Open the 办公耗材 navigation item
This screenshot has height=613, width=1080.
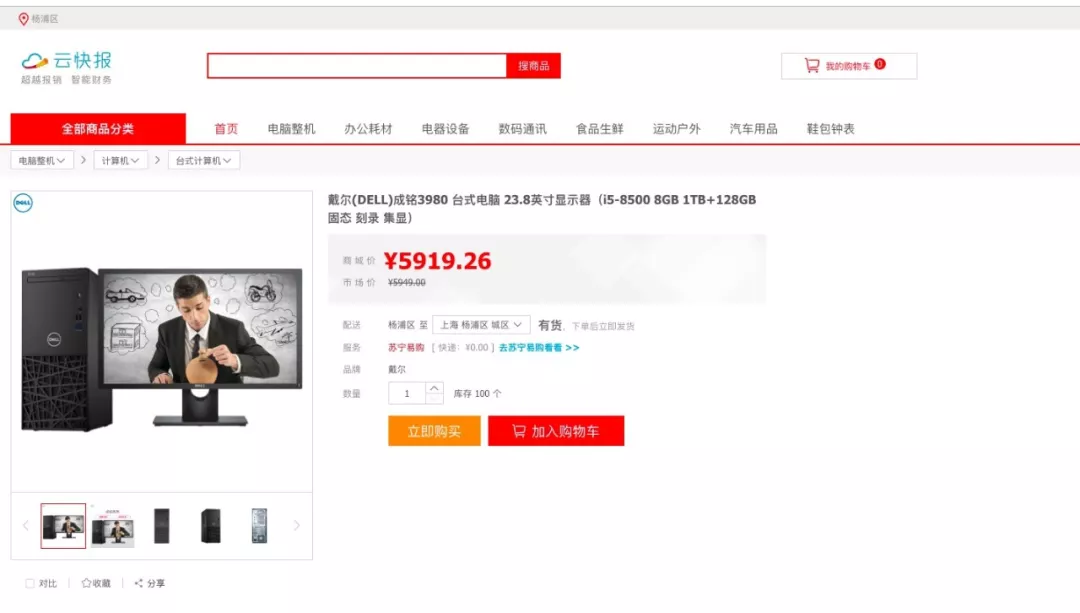[368, 129]
